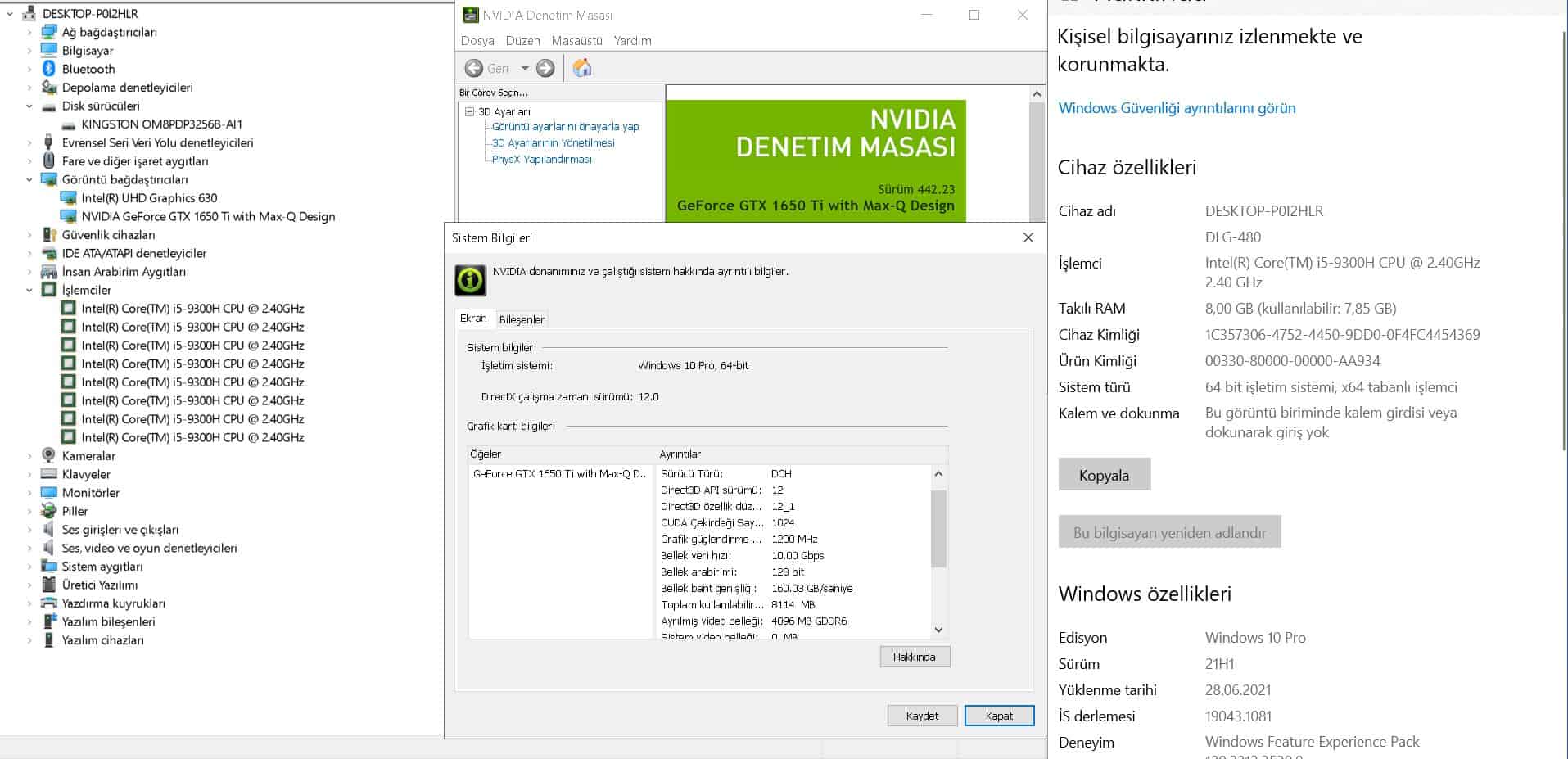
Task: Click the NVIDIA Denetim Masası title bar logo
Action: [x=471, y=15]
